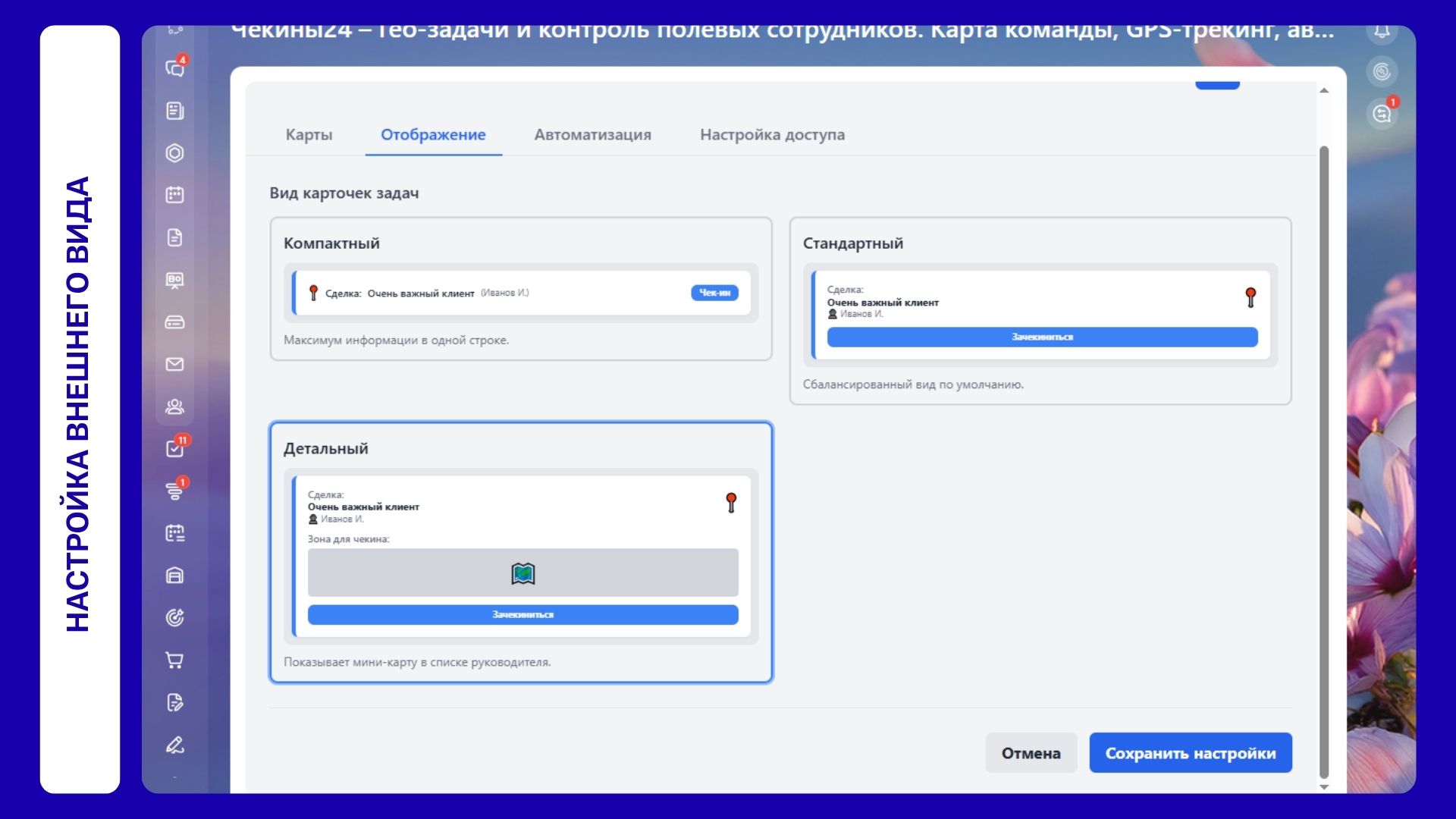Click the scrollbar down arrow in the dialog
Viewport: 1456px width, 819px height.
(x=1324, y=787)
